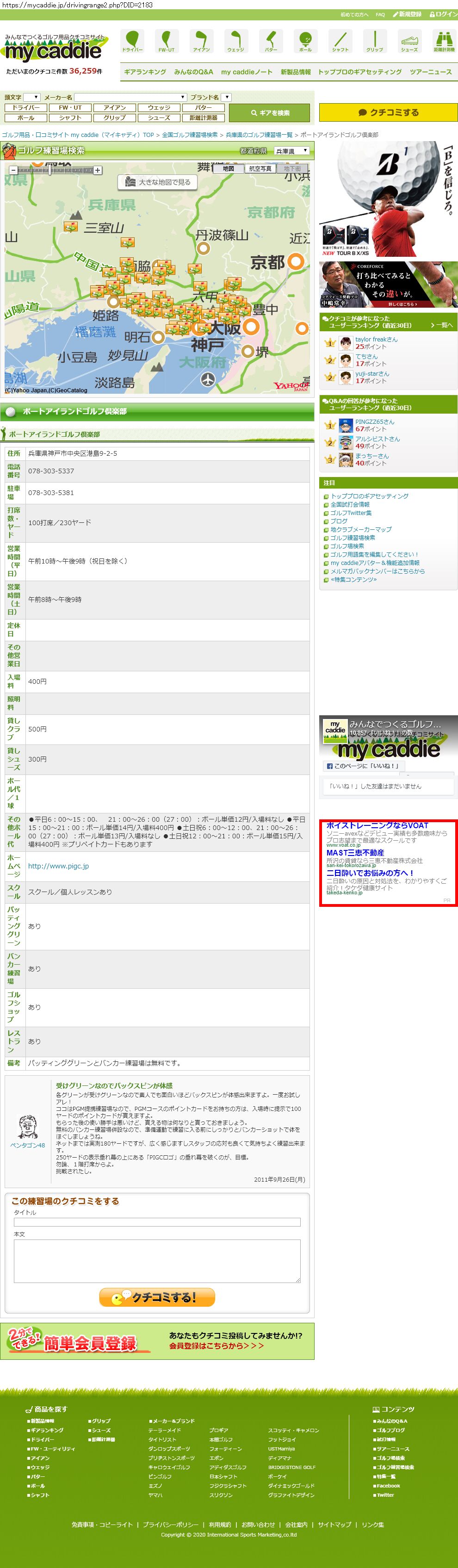Open the Iron (アイアン) category icon
The width and height of the screenshot is (458, 1568).
click(201, 41)
